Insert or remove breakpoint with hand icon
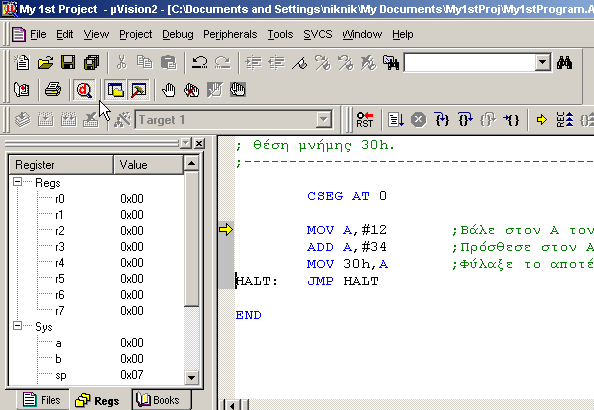Viewport: 594px width, 410px height. coord(169,90)
